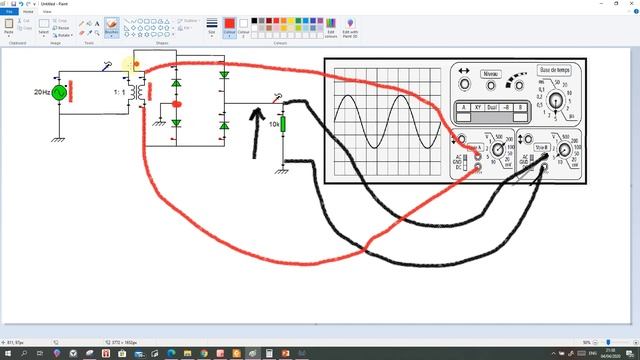The width and height of the screenshot is (640, 360).
Task: Pick the green colour swatch
Action: click(298, 21)
